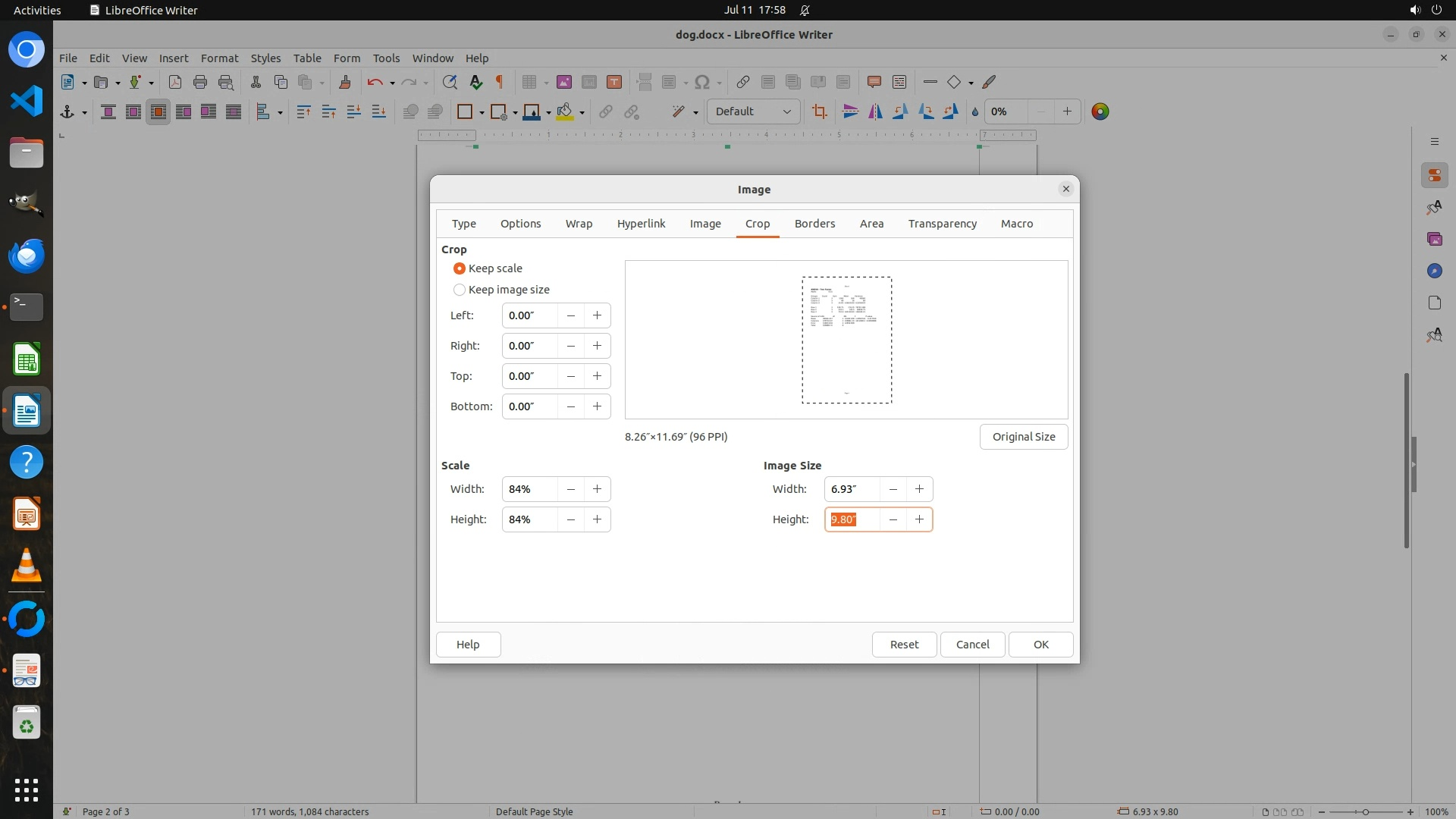Click the Original Size button
This screenshot has height=819, width=1456.
(x=1023, y=437)
